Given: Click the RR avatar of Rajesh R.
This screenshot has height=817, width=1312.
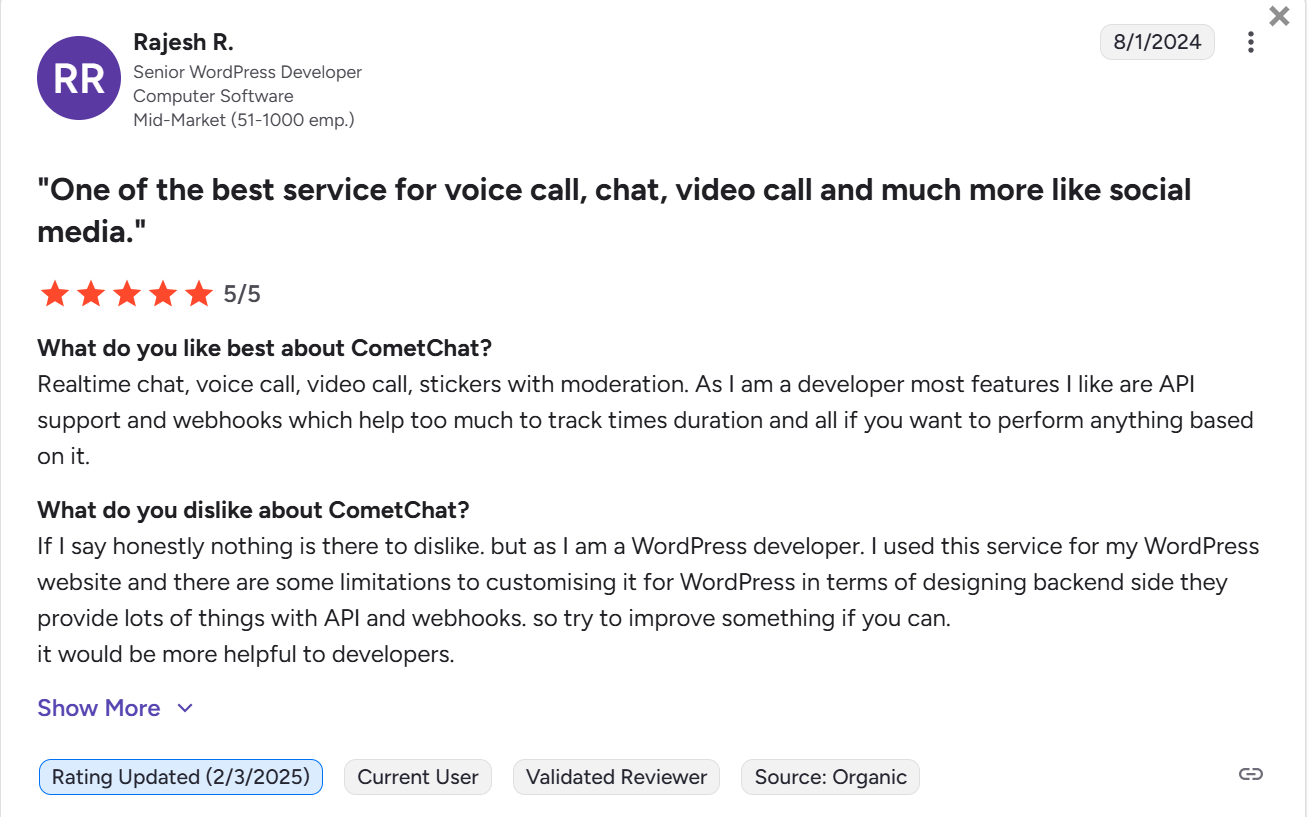Looking at the screenshot, I should (x=78, y=78).
